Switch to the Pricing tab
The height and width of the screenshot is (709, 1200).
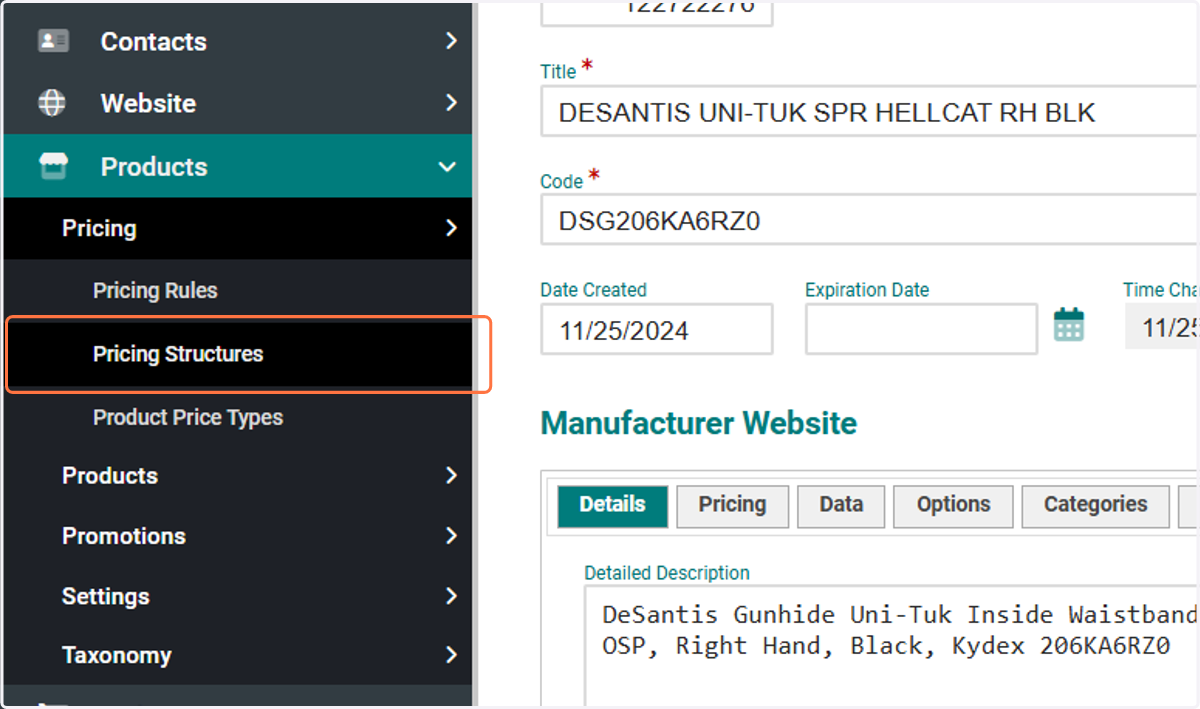tap(732, 505)
